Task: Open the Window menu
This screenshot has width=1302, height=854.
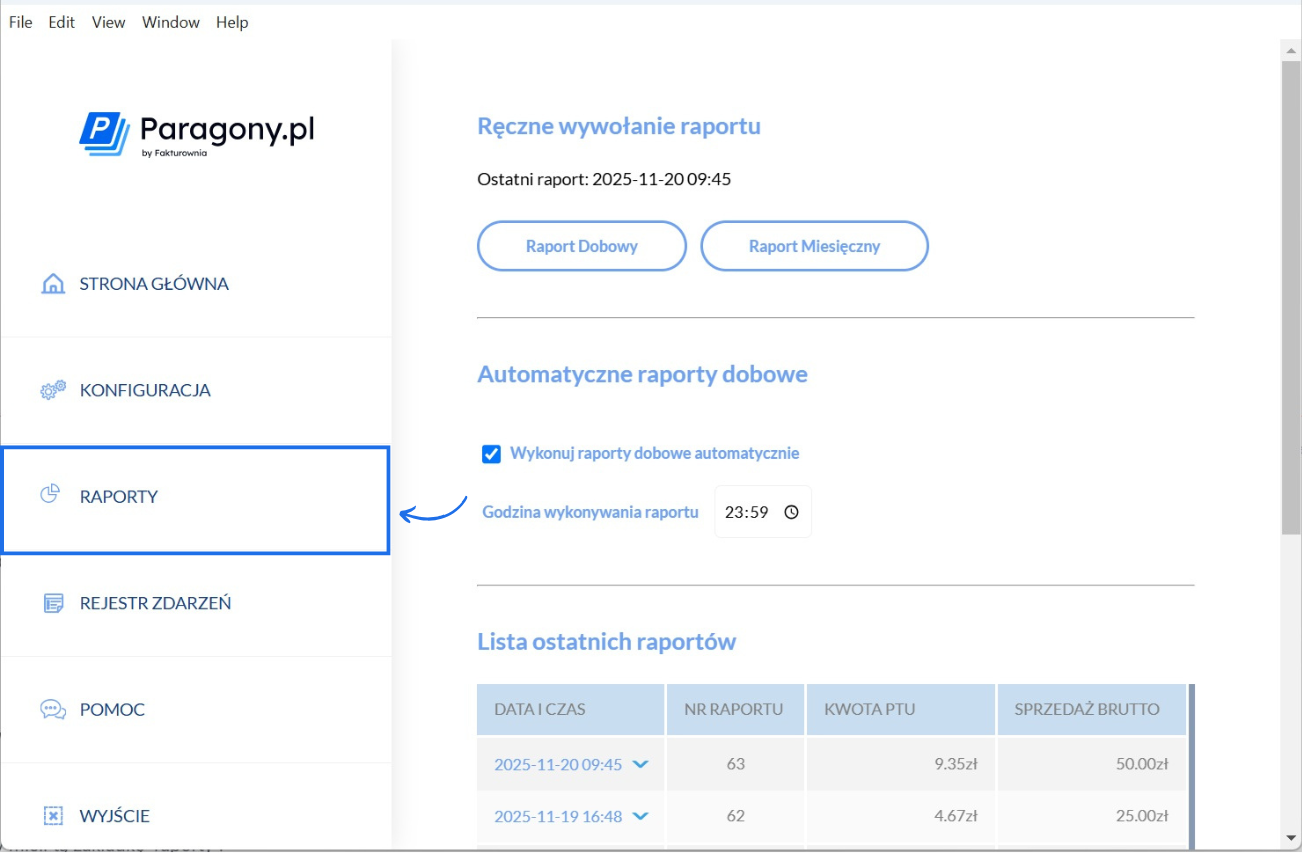Action: tap(170, 22)
